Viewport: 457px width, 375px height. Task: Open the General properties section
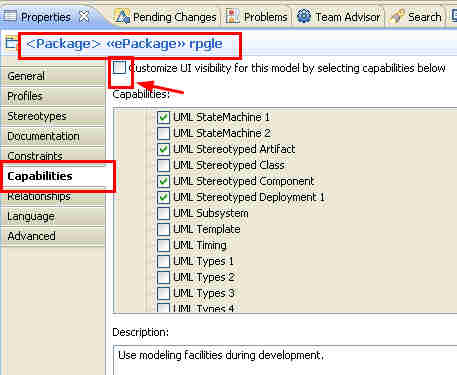(52, 76)
